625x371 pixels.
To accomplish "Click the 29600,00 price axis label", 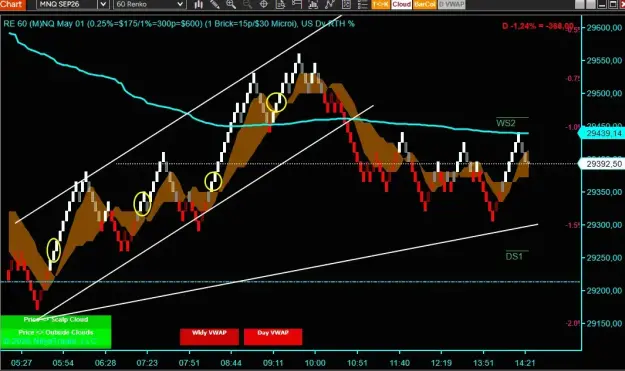I will pos(604,27).
